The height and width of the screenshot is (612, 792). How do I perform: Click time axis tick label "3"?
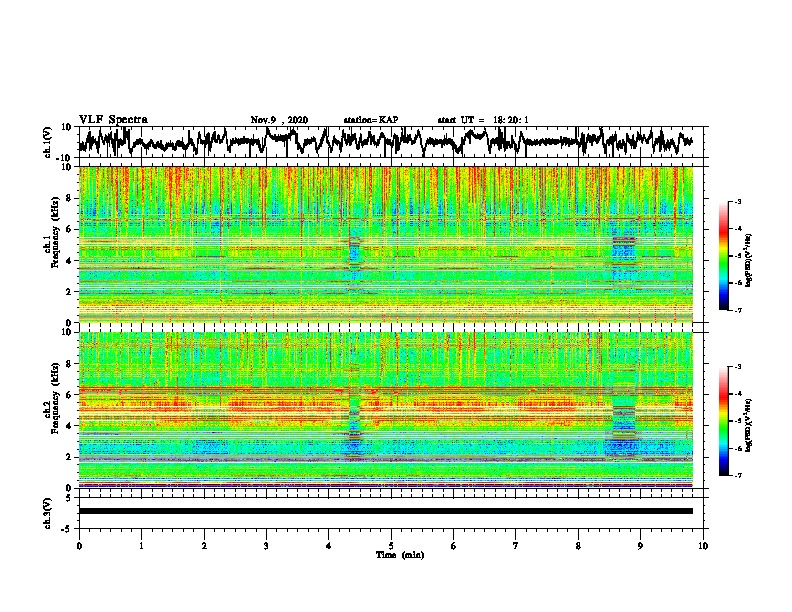[x=266, y=546]
